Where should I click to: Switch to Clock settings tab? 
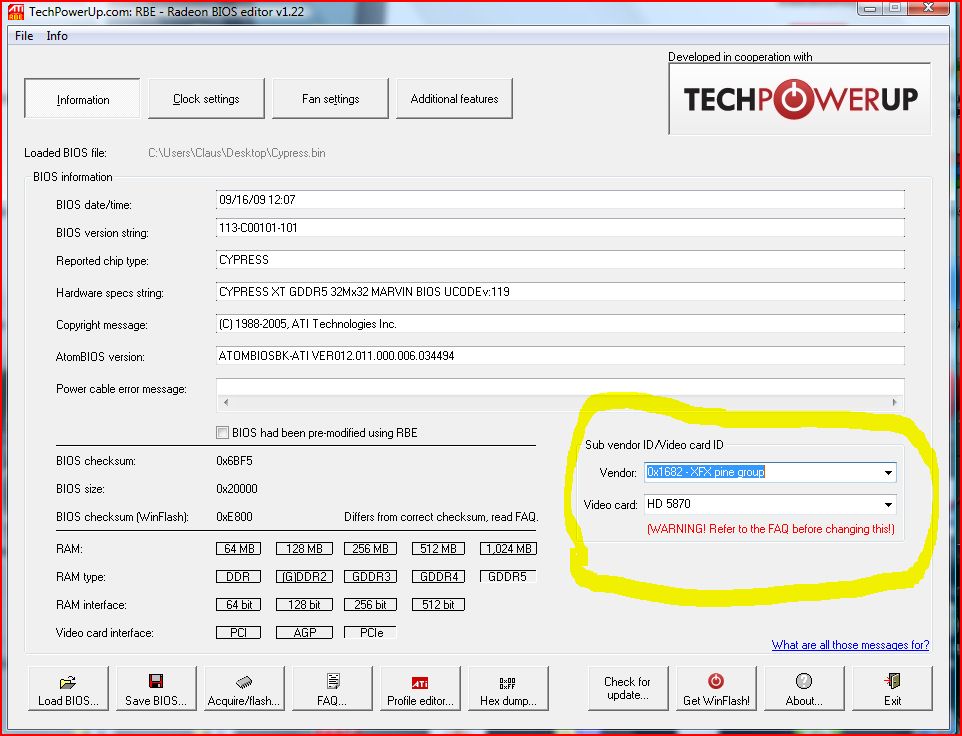206,98
